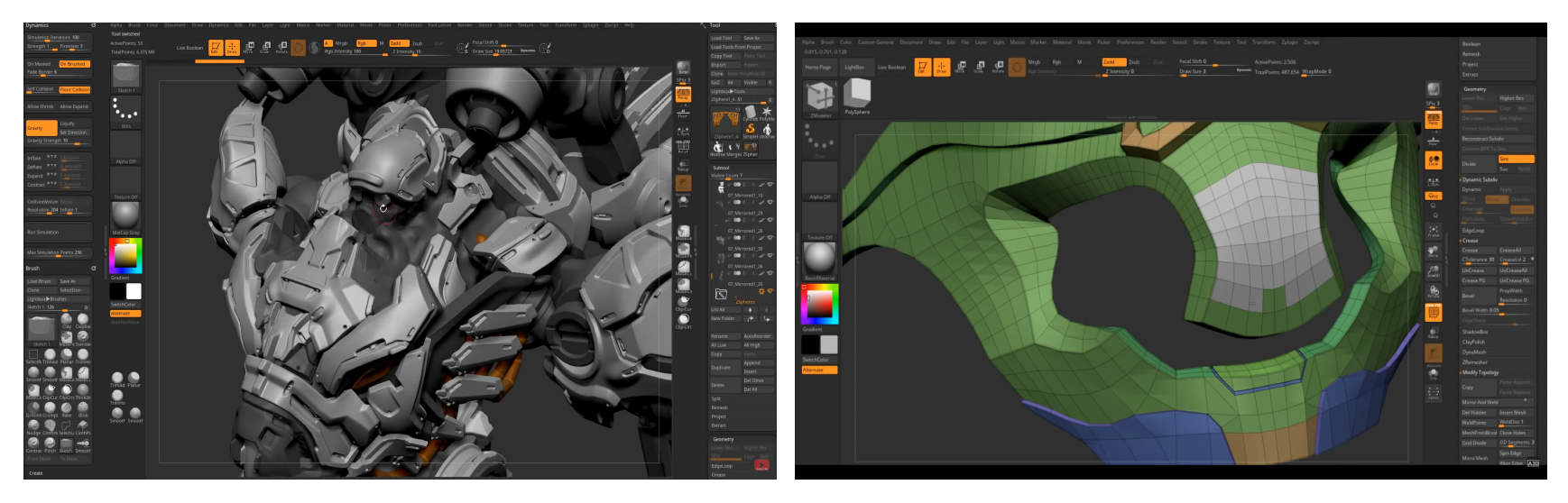This screenshot has height=503, width=1568.
Task: Click the Dots stroke type icon
Action: pyautogui.click(x=125, y=110)
